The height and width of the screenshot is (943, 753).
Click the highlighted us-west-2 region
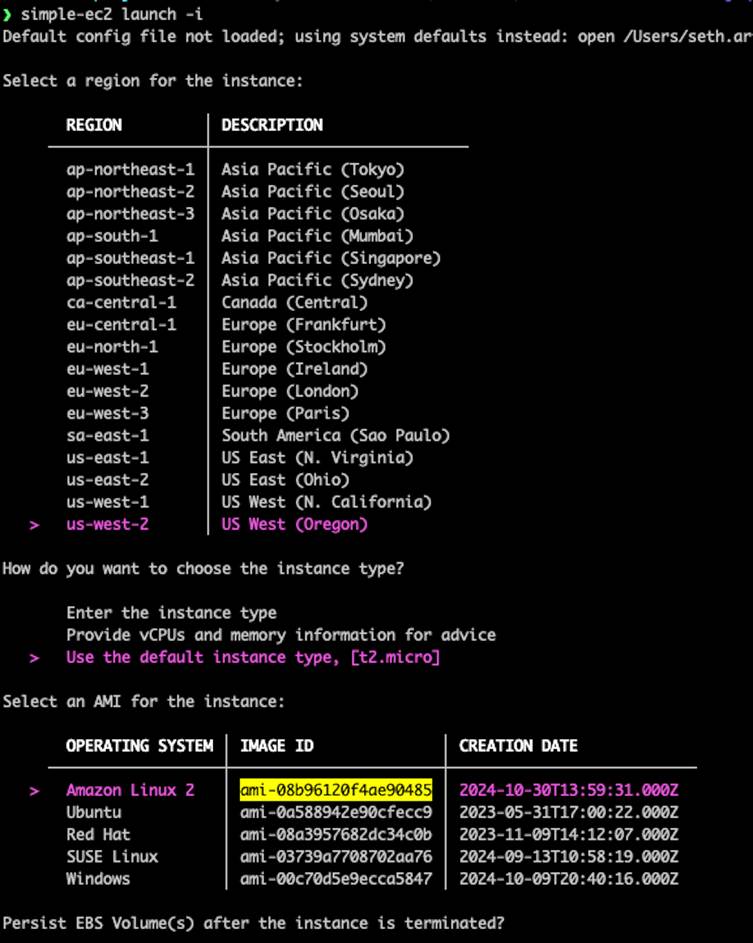tap(108, 524)
